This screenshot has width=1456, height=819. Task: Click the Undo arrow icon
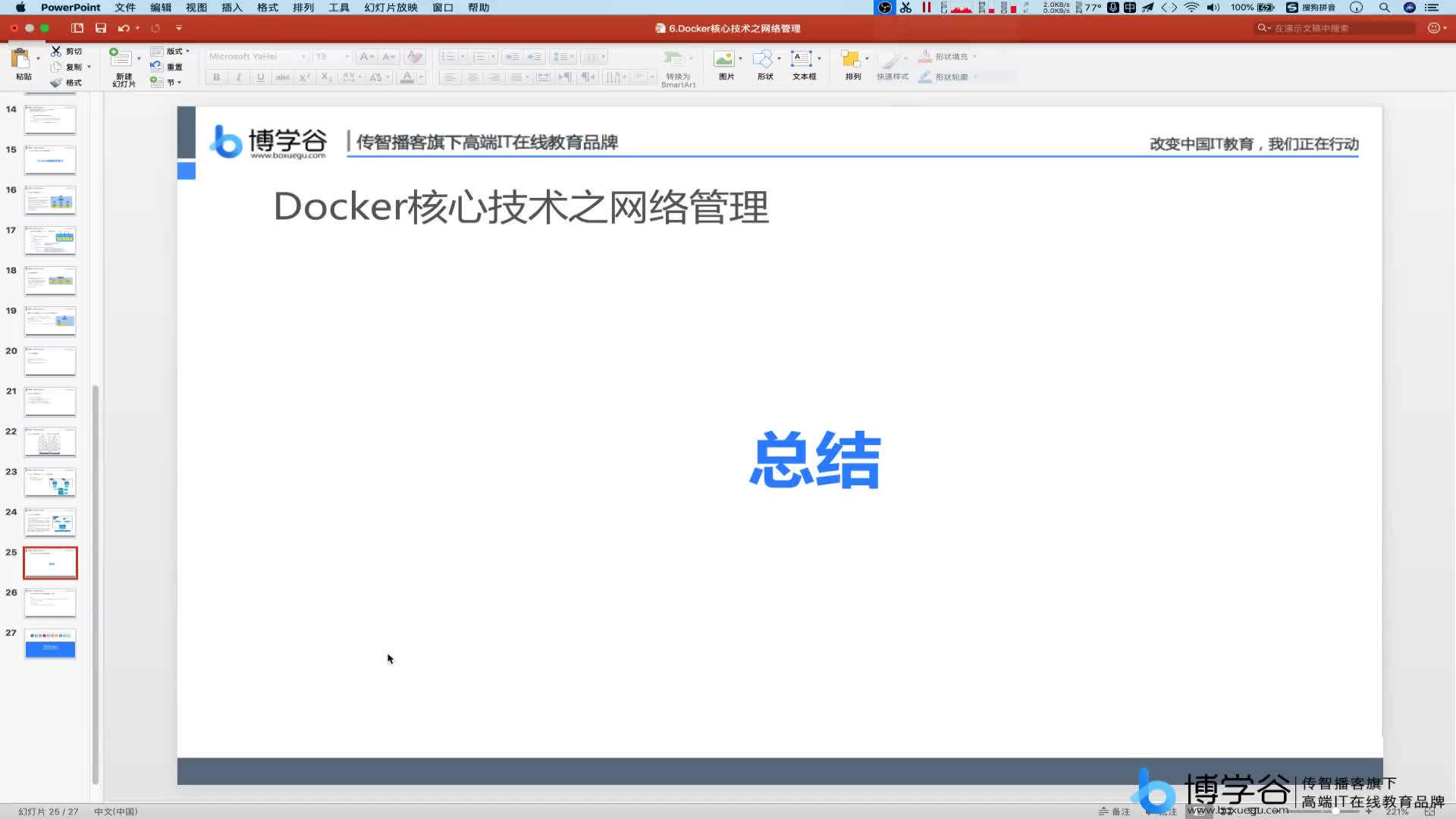pyautogui.click(x=123, y=28)
